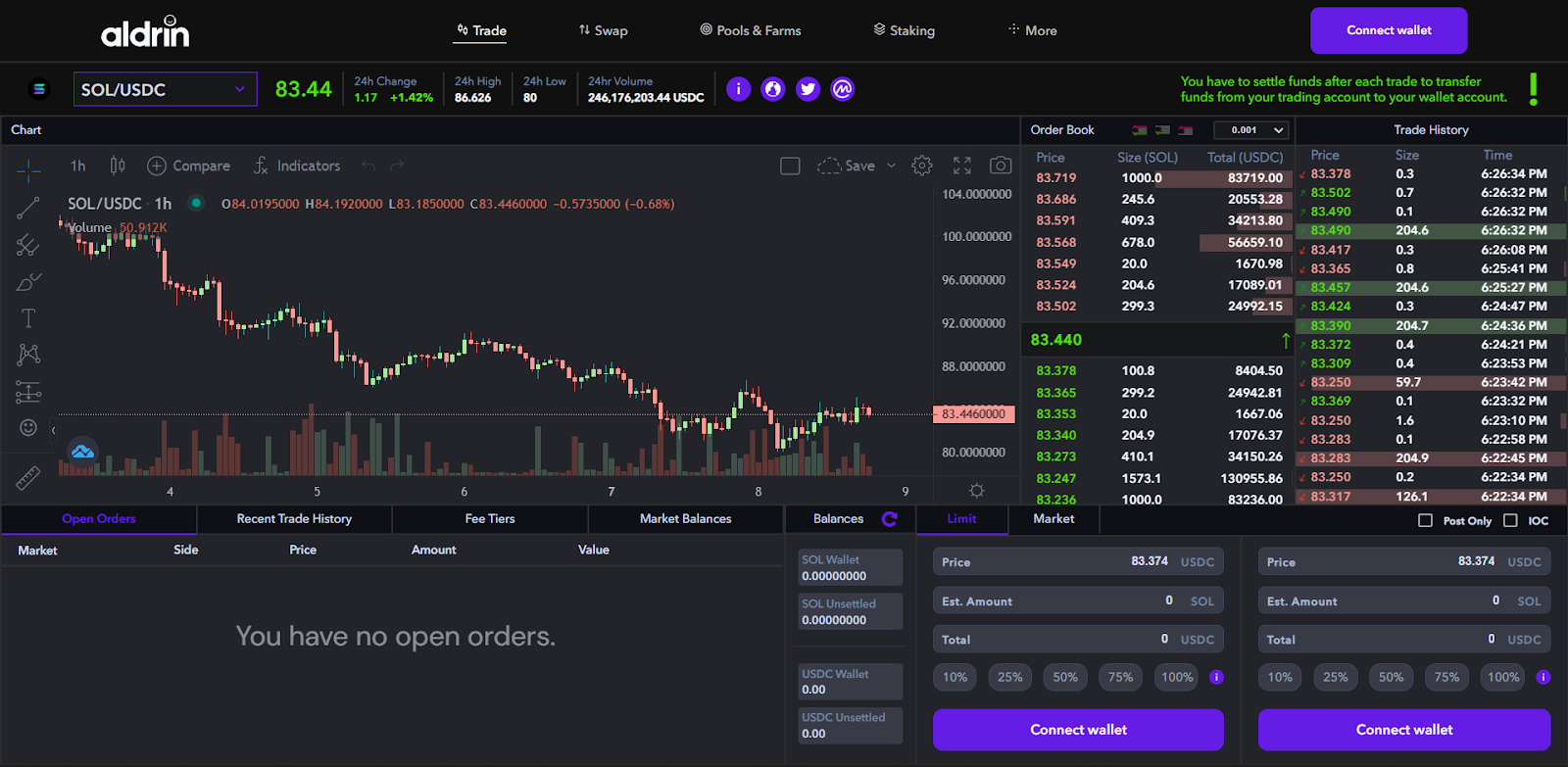This screenshot has width=1568, height=767.
Task: Go to the Swap page
Action: [x=603, y=30]
